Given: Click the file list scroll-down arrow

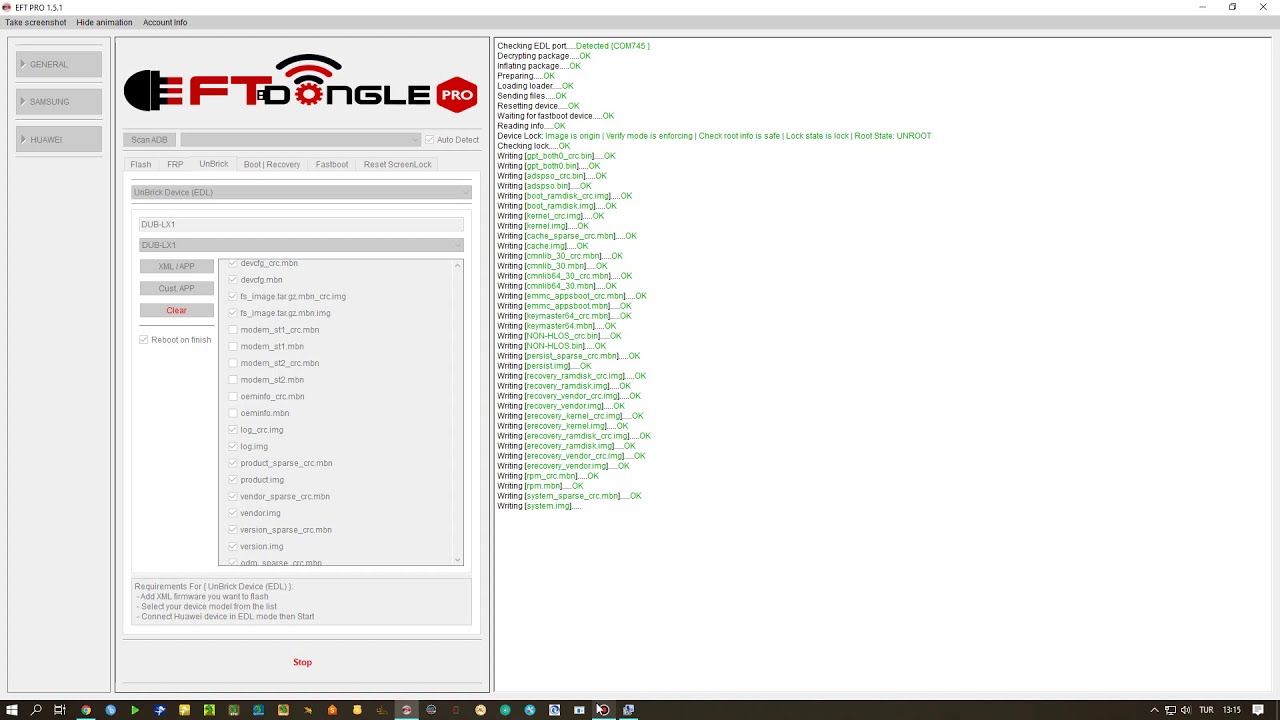Looking at the screenshot, I should 458,560.
